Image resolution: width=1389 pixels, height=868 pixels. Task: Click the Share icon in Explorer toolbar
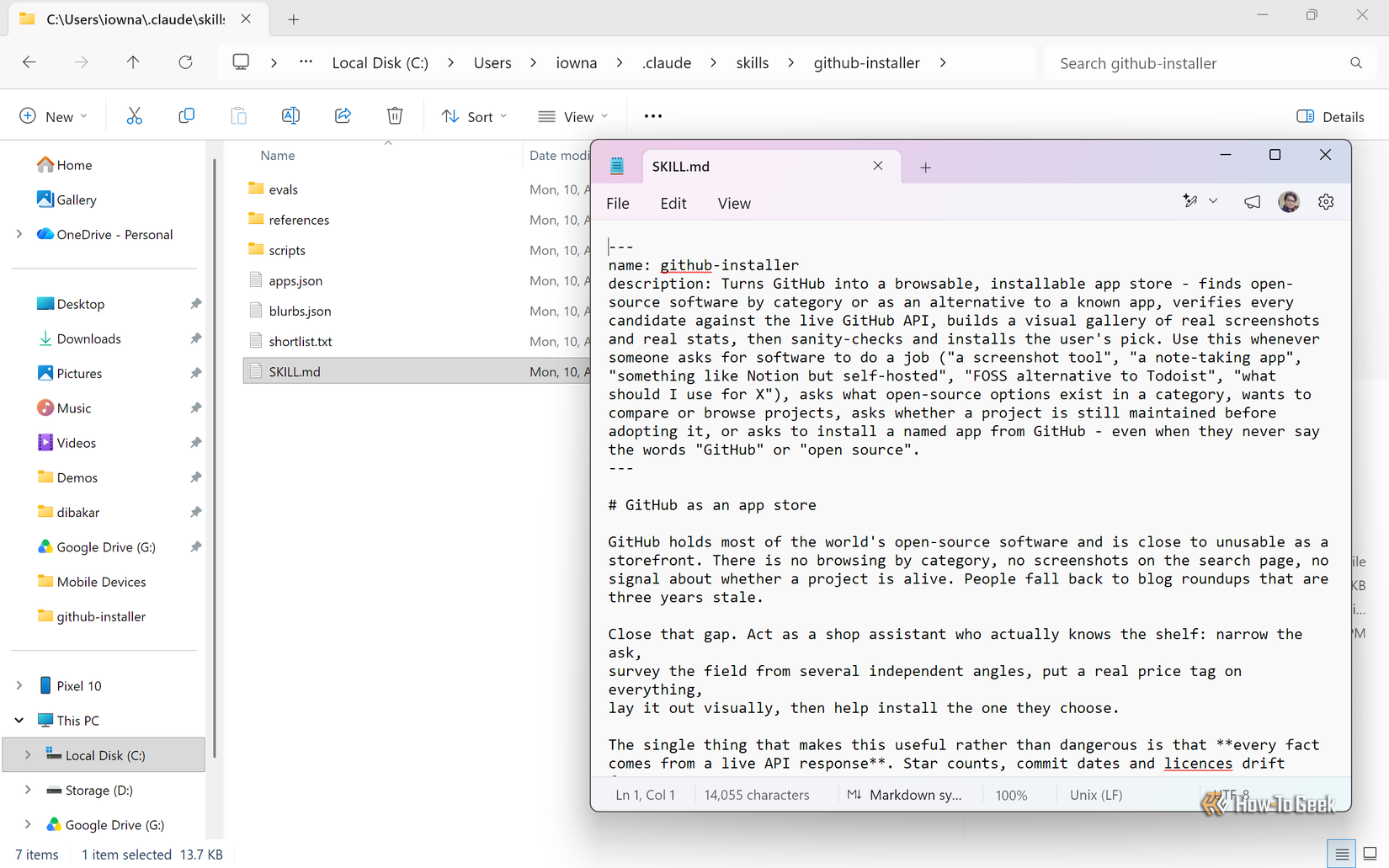[343, 116]
